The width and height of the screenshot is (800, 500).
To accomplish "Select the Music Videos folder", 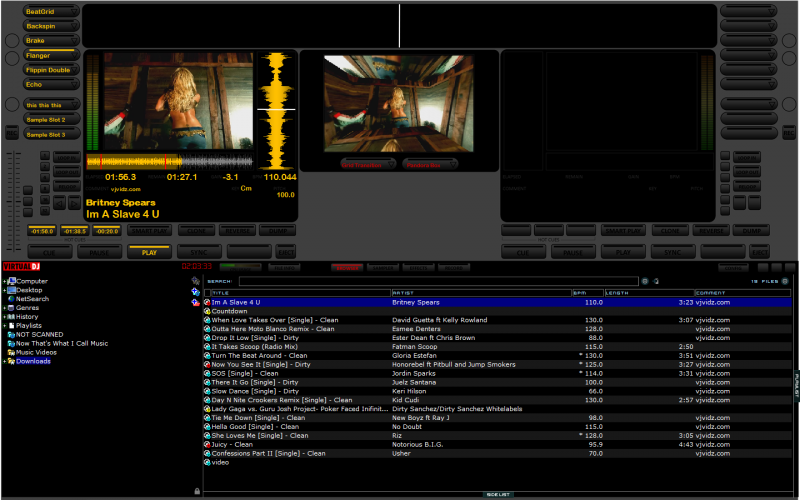I will pos(36,352).
